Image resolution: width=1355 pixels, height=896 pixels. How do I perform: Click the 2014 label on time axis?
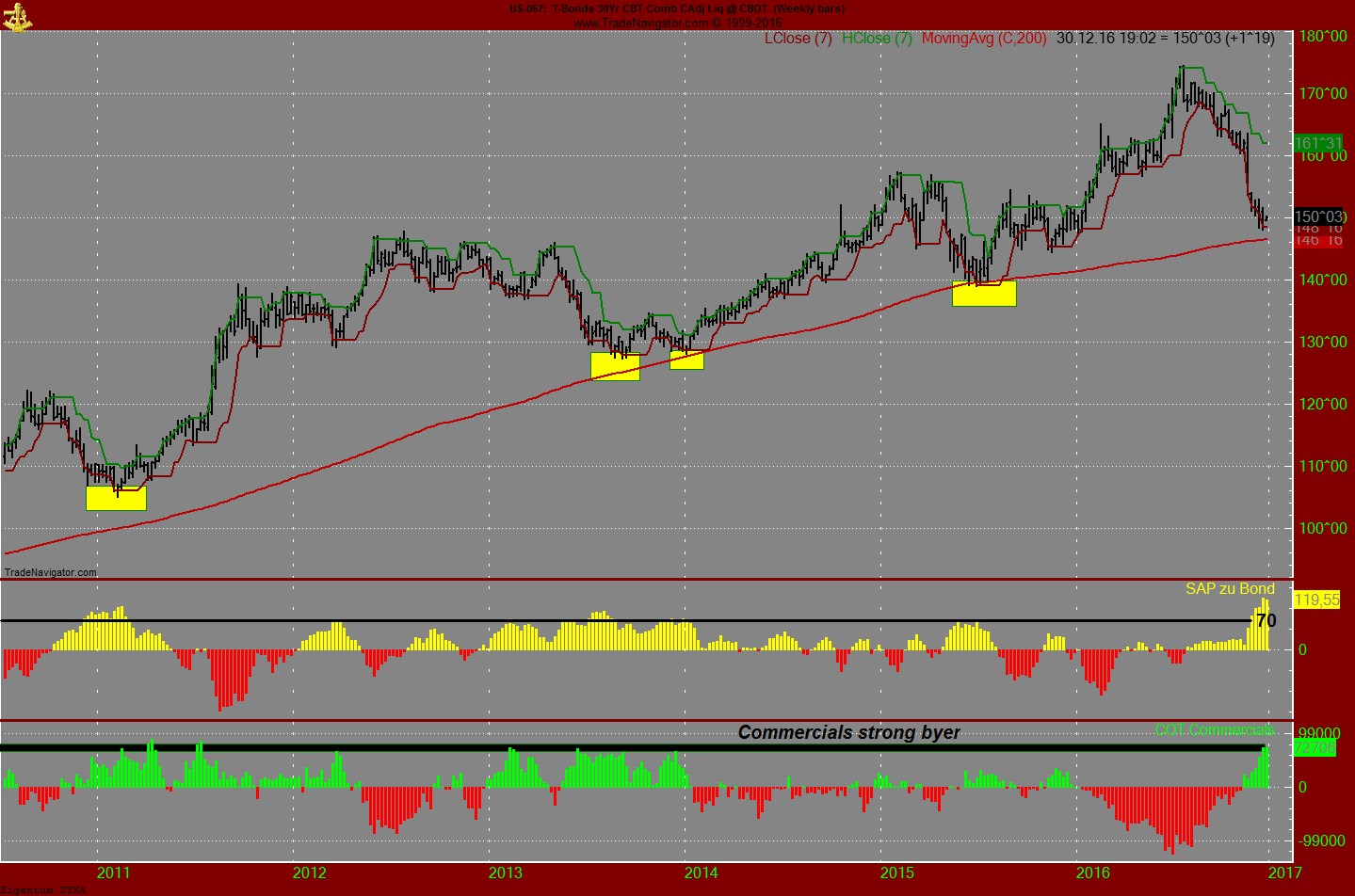pyautogui.click(x=702, y=873)
